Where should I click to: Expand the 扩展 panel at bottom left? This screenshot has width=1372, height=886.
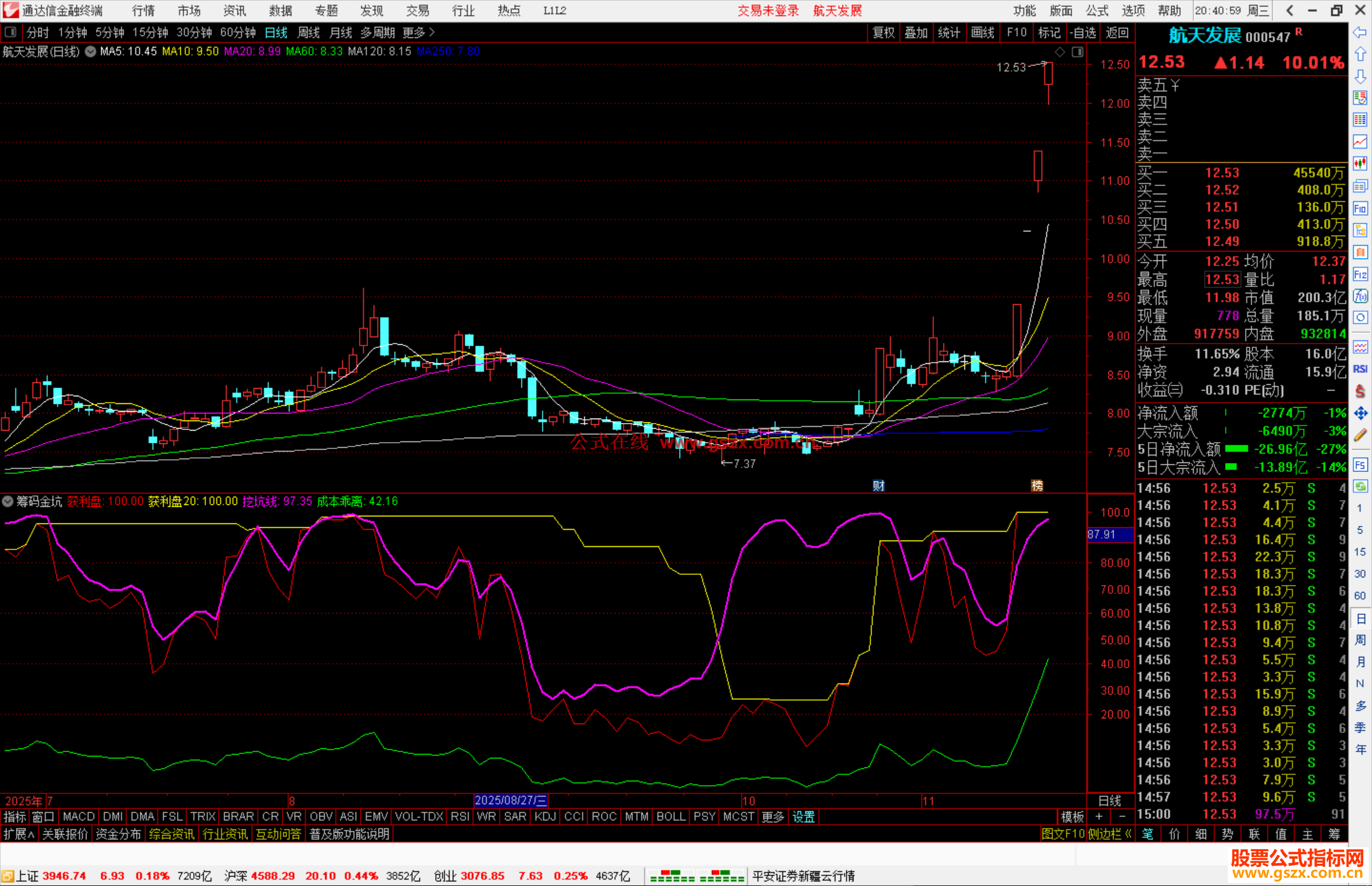(x=19, y=834)
